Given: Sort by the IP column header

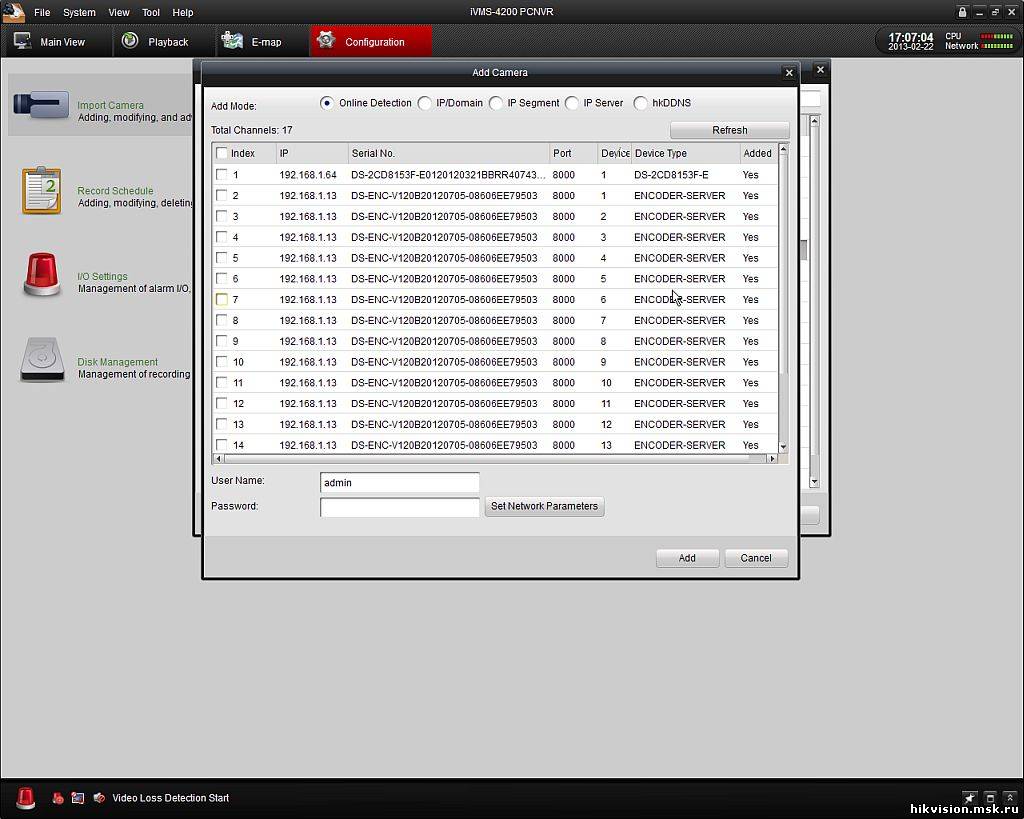Looking at the screenshot, I should [x=312, y=153].
